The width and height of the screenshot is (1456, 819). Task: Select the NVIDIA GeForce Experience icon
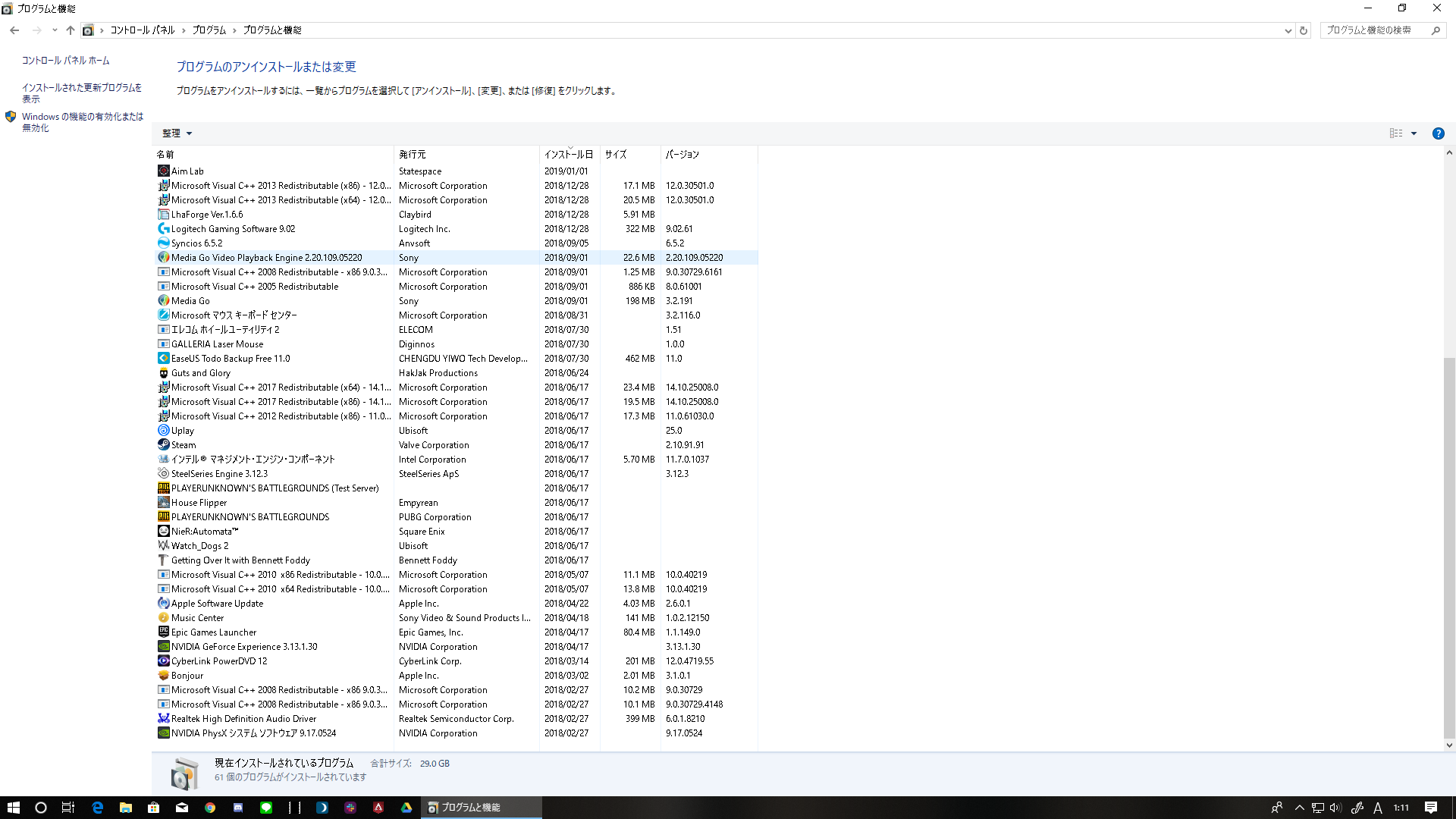pos(163,646)
